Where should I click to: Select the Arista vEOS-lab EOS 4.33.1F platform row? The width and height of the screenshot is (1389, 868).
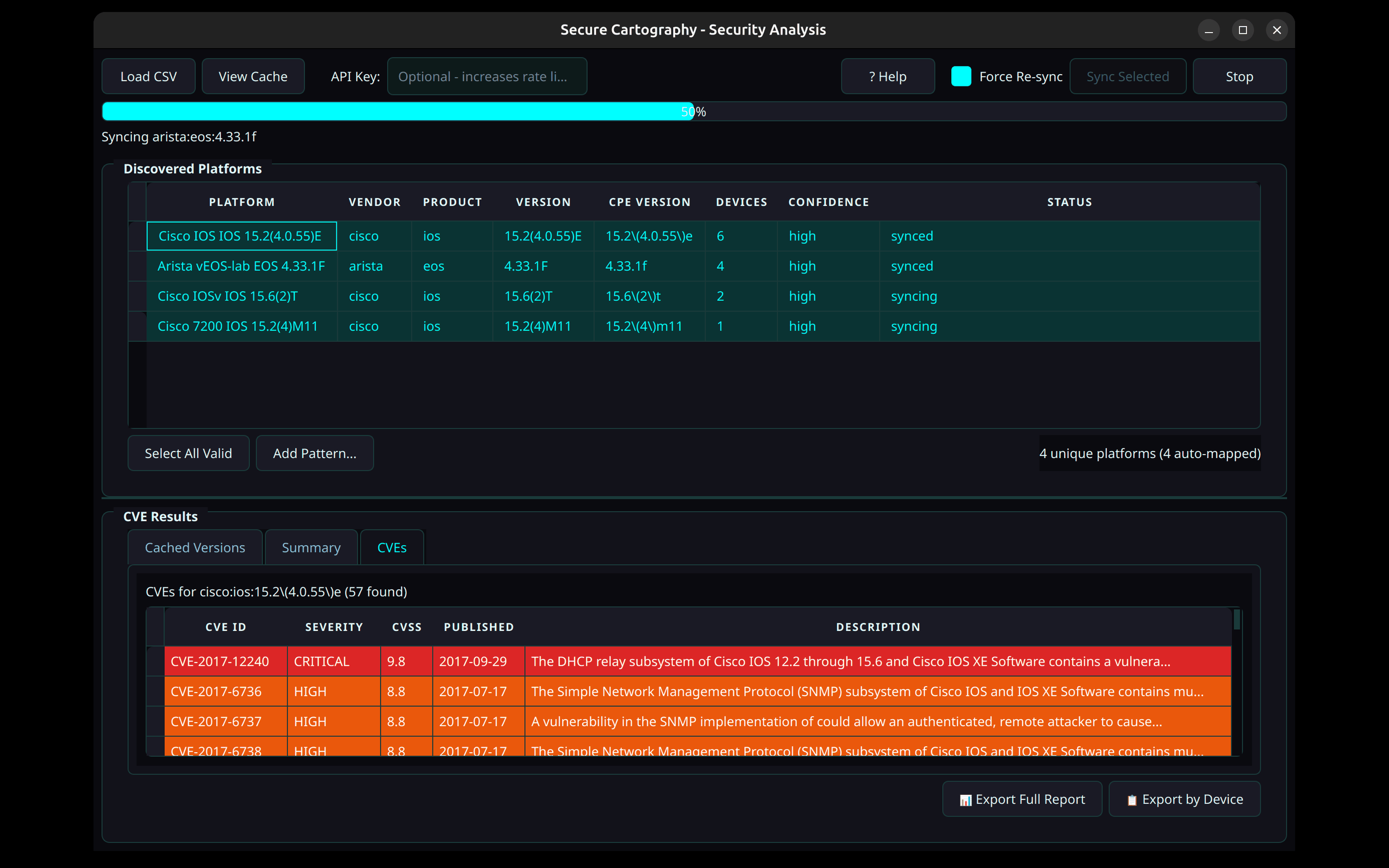point(241,266)
